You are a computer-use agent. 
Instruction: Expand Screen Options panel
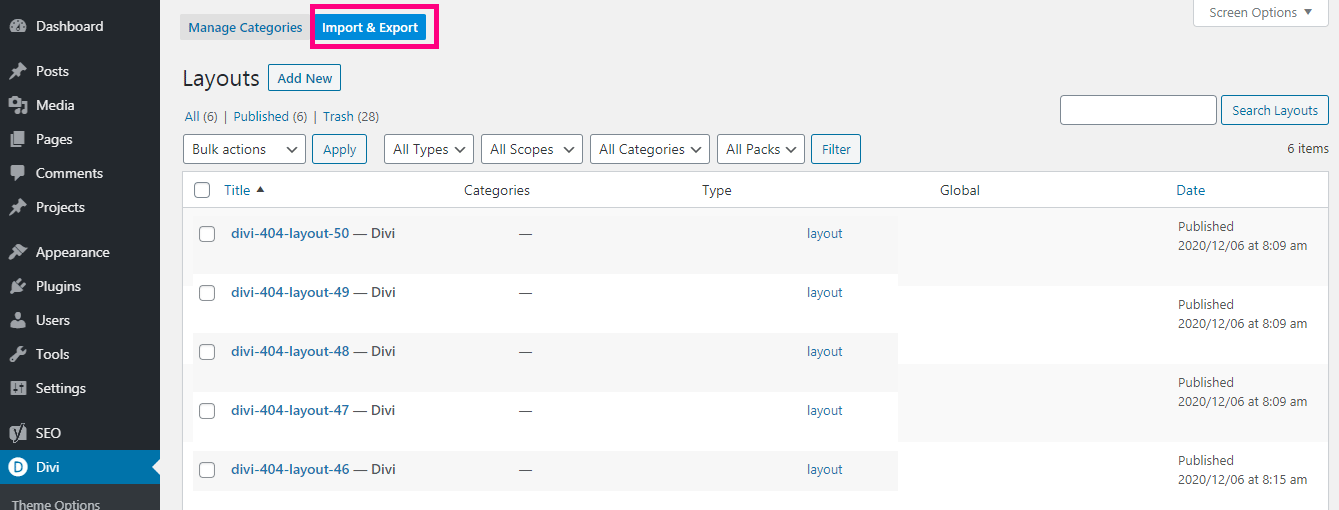1261,13
